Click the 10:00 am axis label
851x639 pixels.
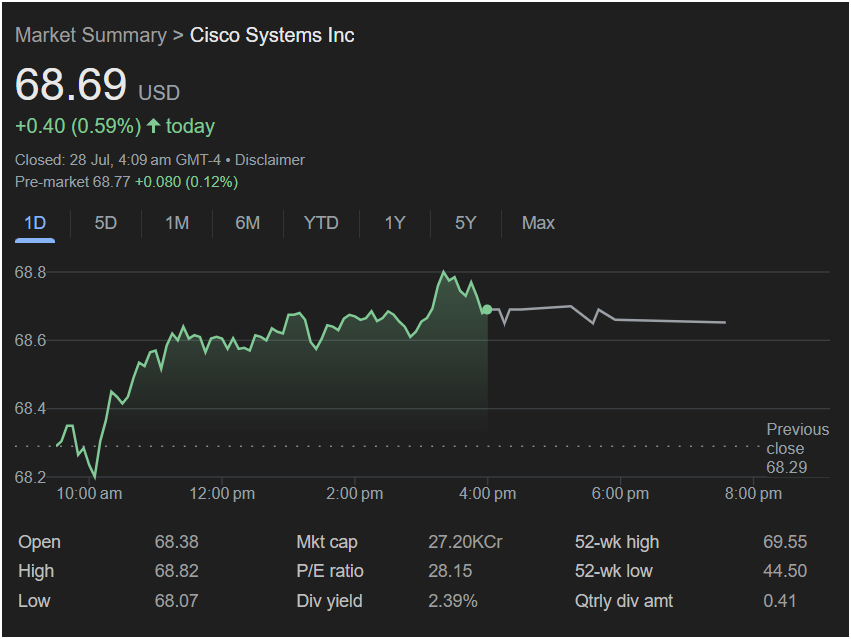point(89,494)
